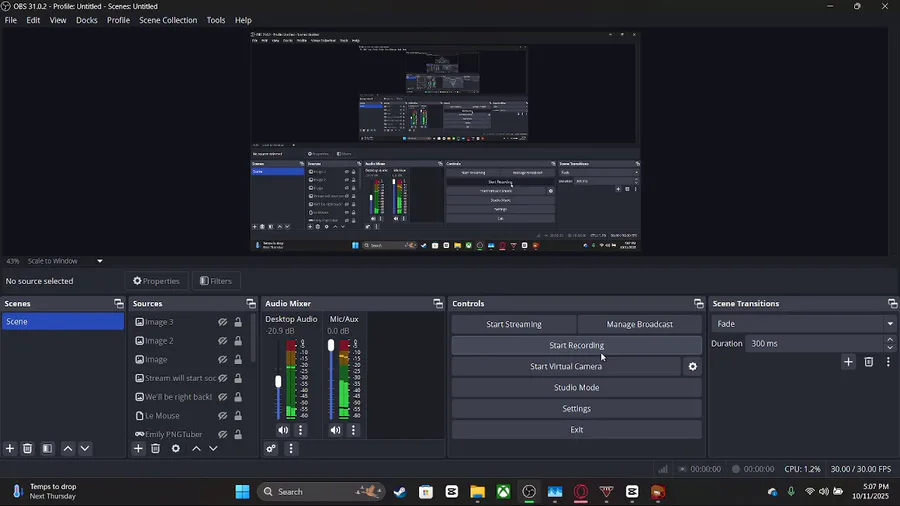Click the Duration 300 ms field
The width and height of the screenshot is (900, 506).
815,344
